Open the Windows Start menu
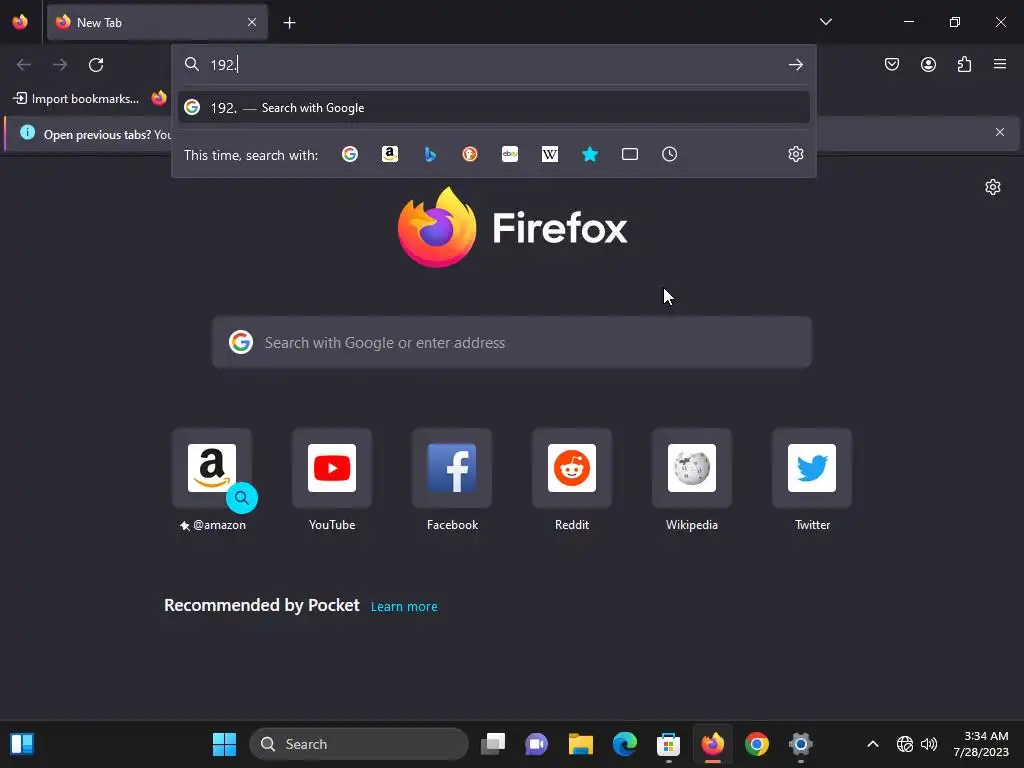The image size is (1024, 768). coord(225,744)
